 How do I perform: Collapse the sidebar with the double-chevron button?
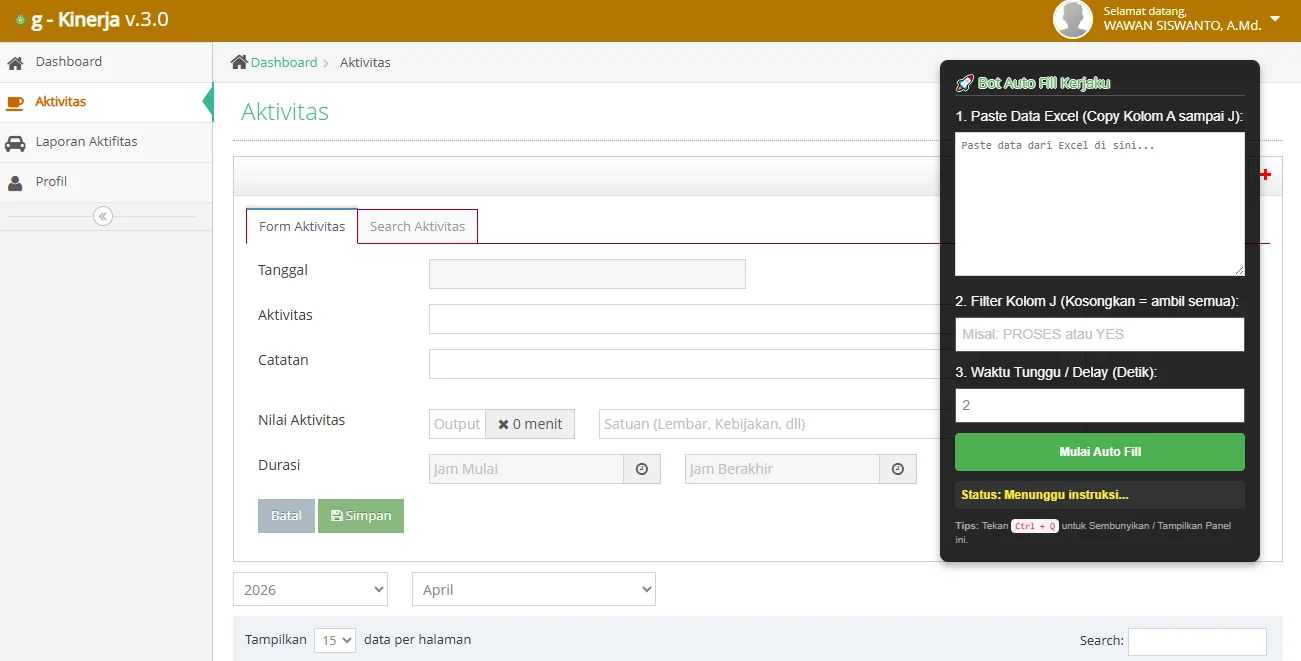103,216
